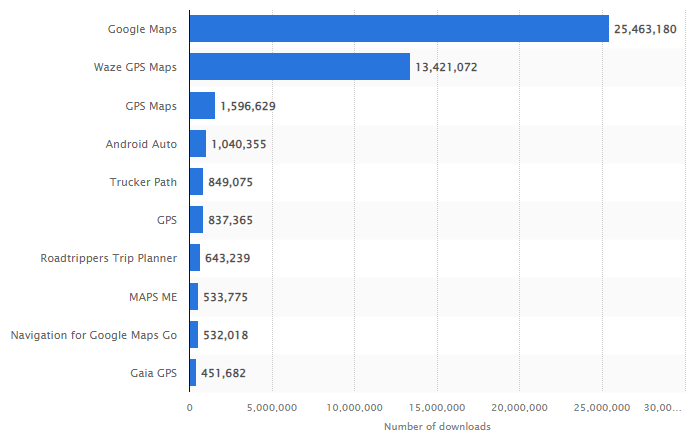Click the Google Maps bar
Screen dimensions: 692x442
(x=399, y=29)
